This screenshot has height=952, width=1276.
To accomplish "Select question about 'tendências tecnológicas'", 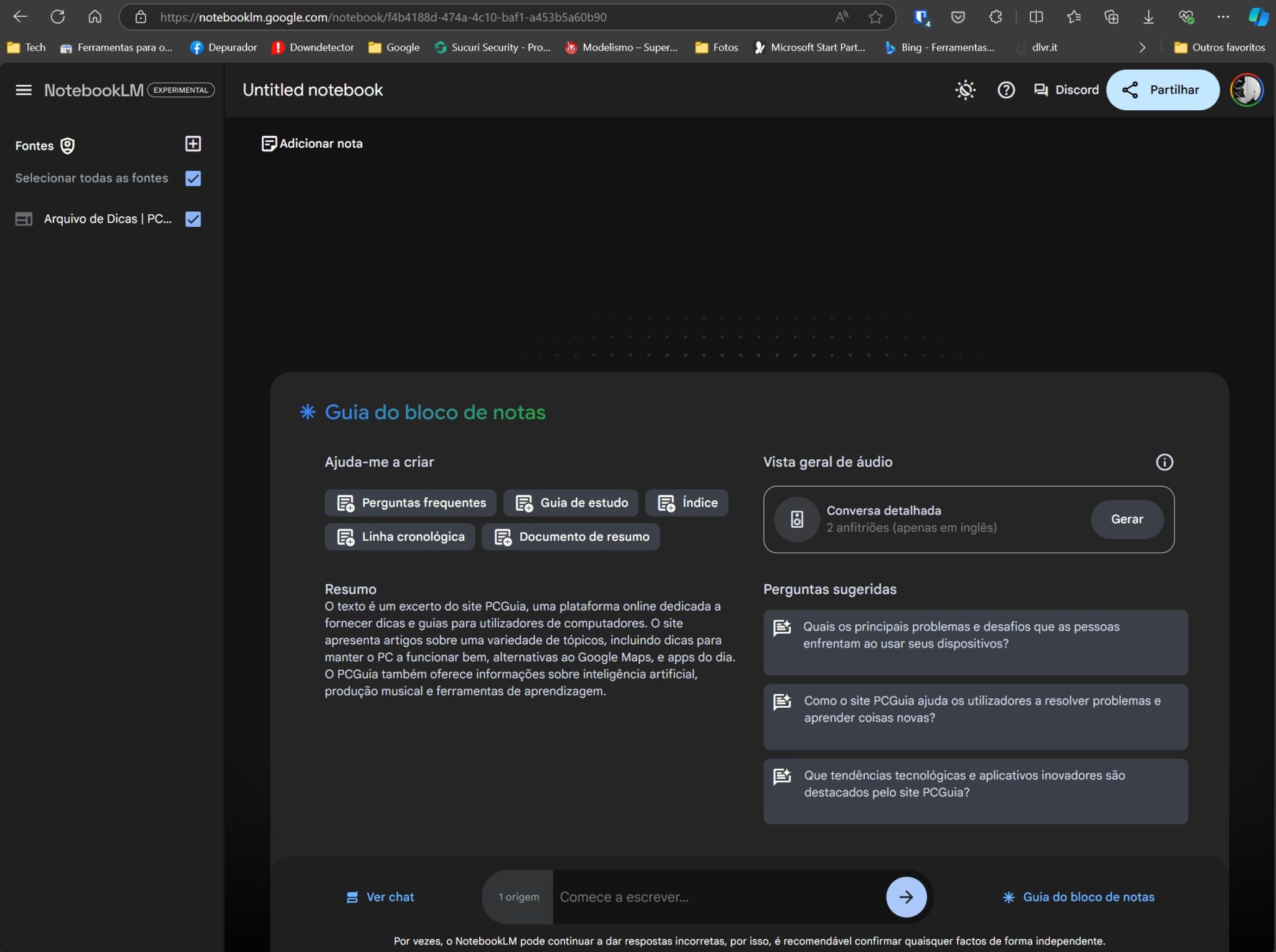I will [x=975, y=791].
